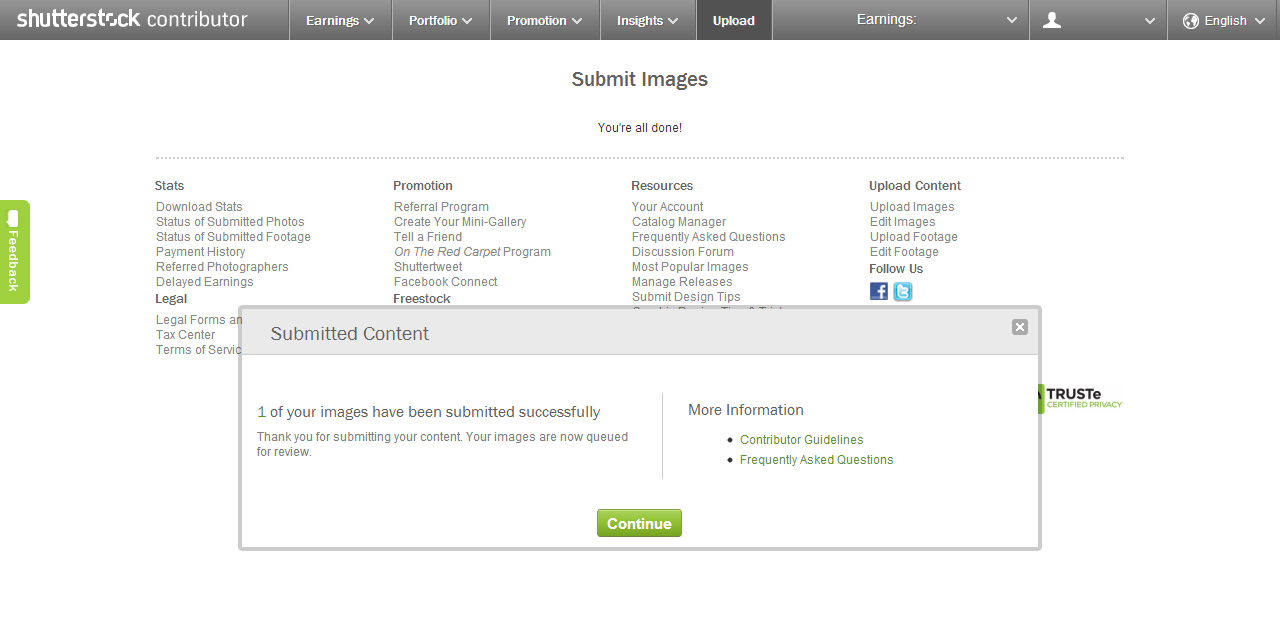Expand the Portfolio menu

click(441, 20)
